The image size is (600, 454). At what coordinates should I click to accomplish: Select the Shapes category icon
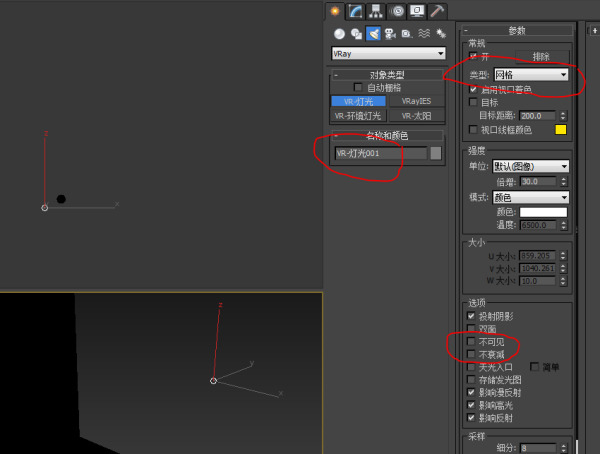click(x=356, y=34)
